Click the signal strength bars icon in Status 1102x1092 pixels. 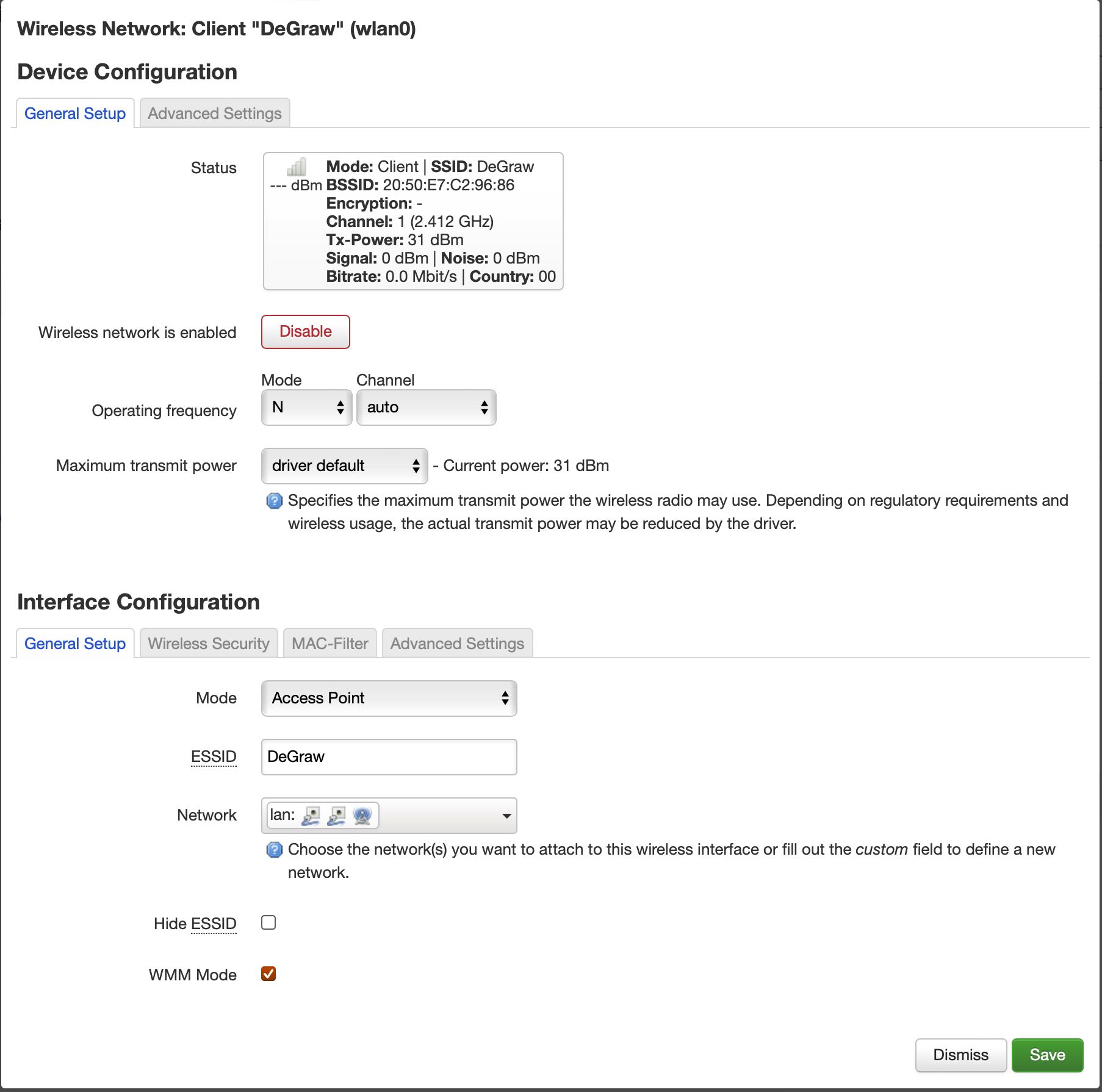(x=297, y=167)
